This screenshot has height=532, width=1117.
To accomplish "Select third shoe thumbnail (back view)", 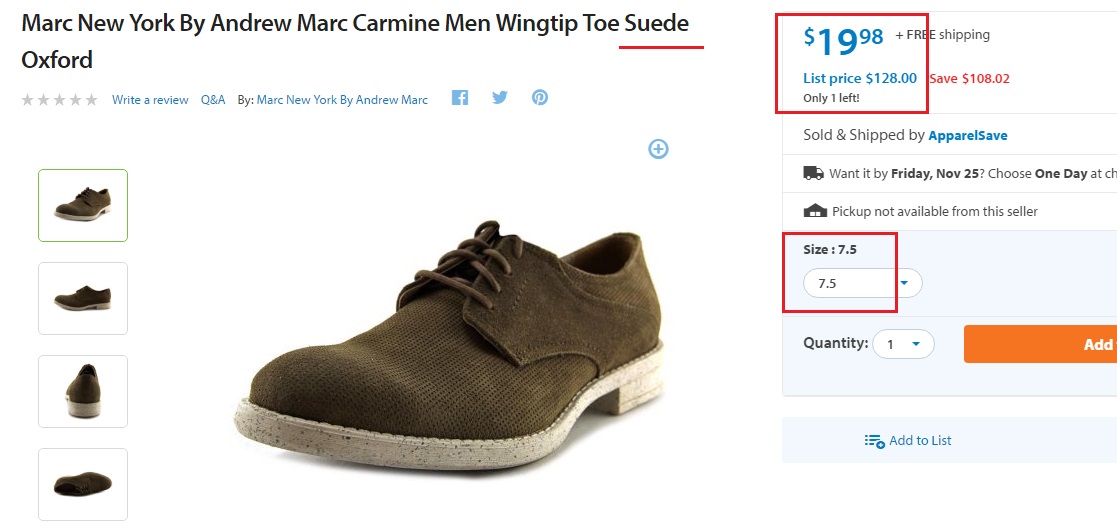I will 83,391.
